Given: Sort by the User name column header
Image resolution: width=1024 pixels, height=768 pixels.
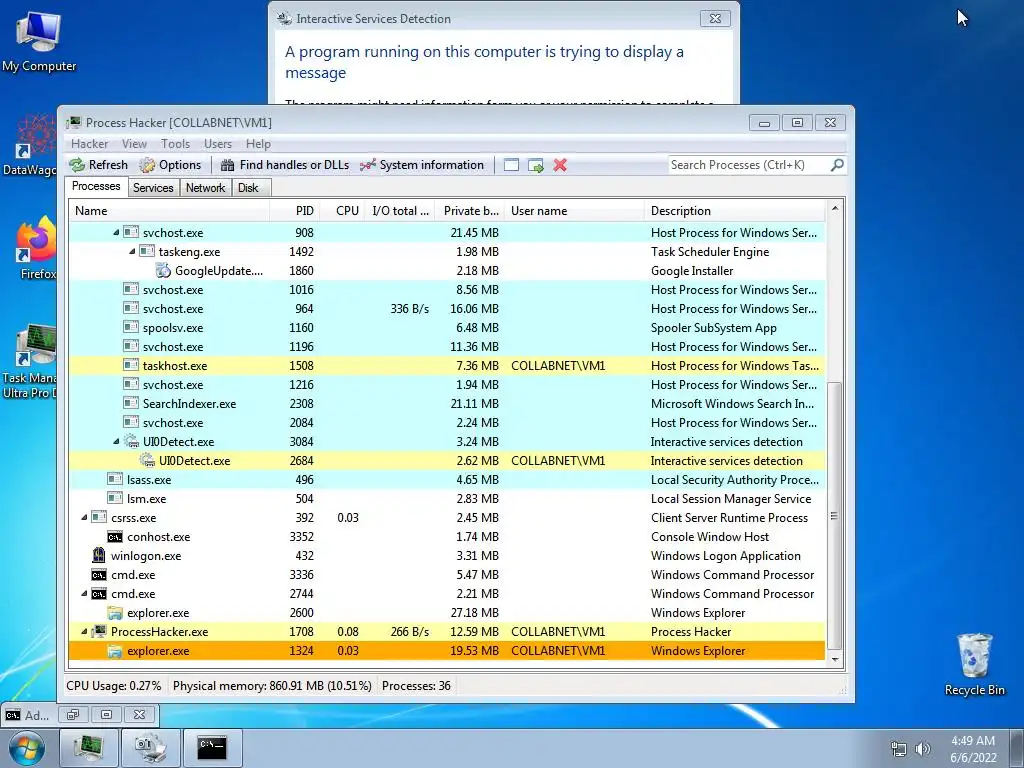Looking at the screenshot, I should [574, 211].
